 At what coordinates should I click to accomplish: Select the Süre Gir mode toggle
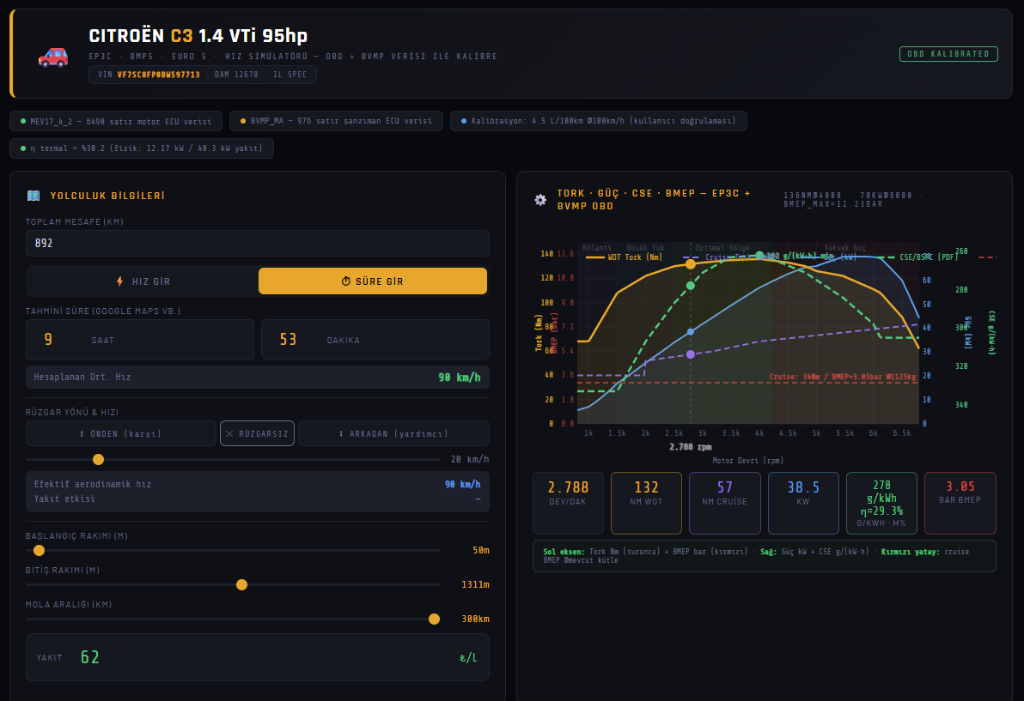click(x=372, y=281)
